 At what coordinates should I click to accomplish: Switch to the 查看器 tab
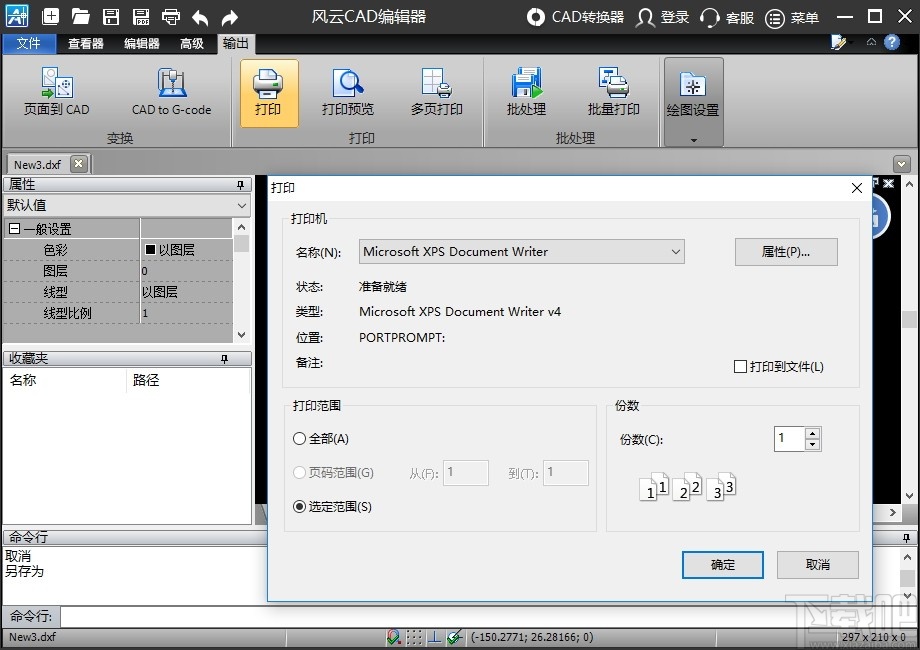[86, 43]
